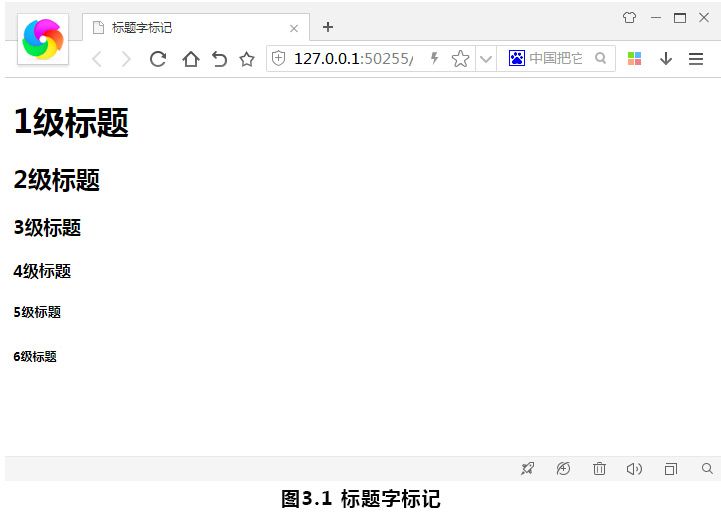Expand the address bar dropdown chevron
The image size is (721, 514).
[486, 59]
